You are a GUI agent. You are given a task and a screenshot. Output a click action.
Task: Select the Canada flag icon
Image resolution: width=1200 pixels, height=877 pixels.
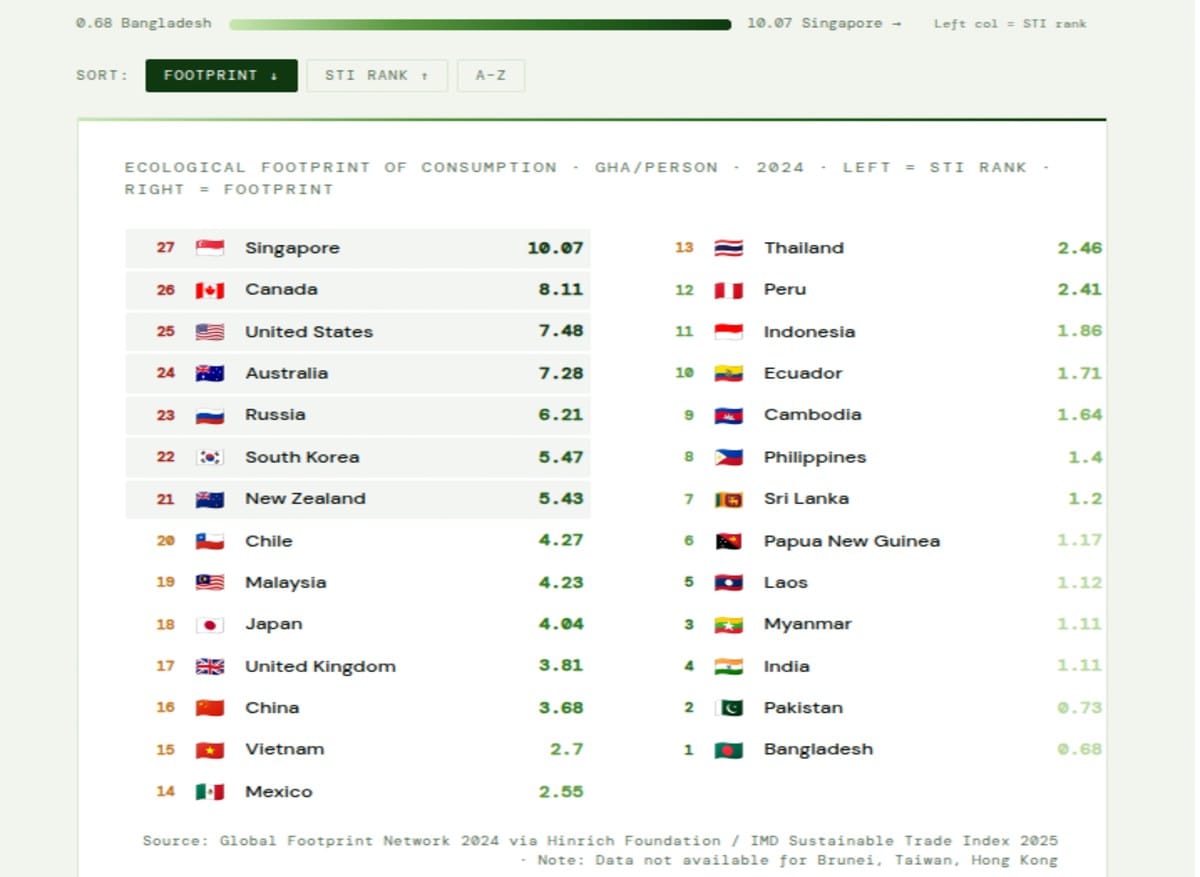210,290
